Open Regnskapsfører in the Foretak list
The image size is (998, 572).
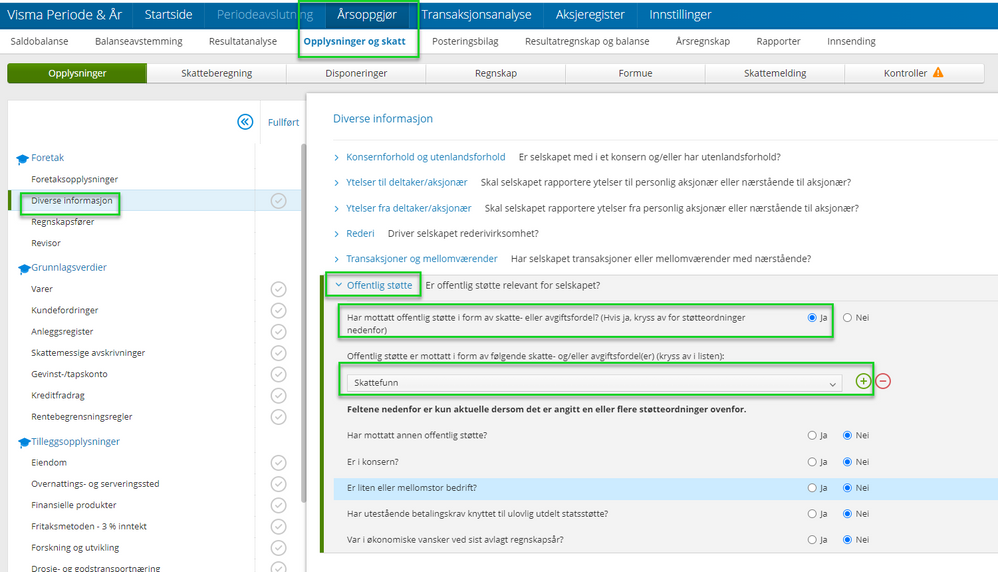[62, 221]
